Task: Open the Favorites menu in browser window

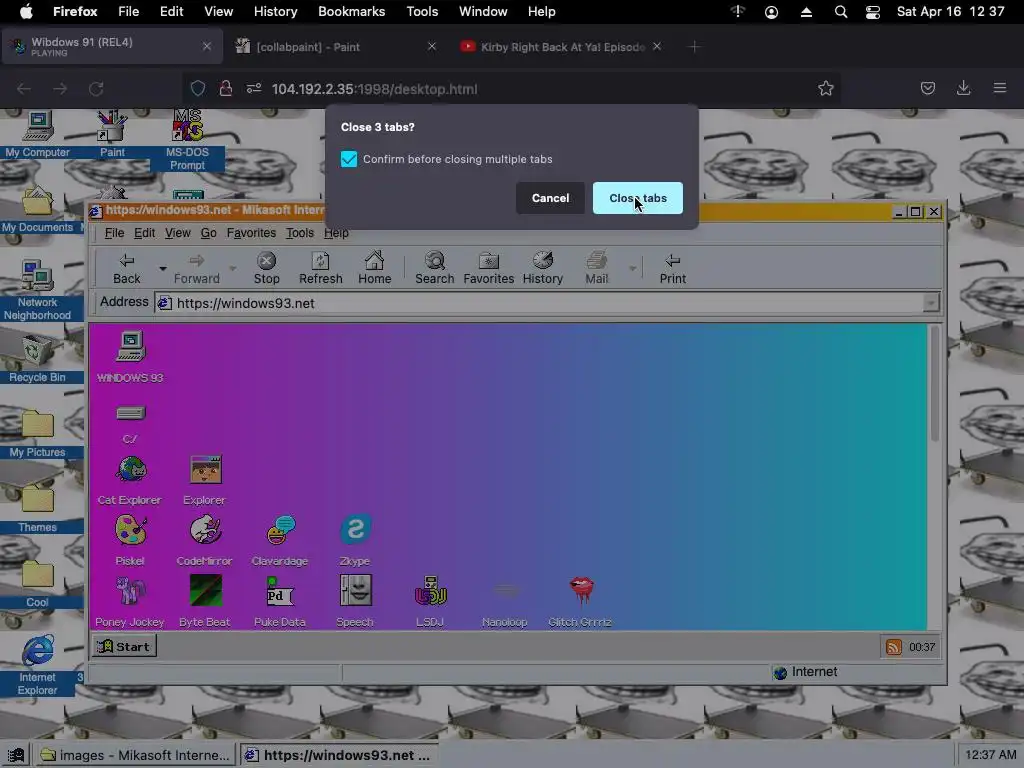Action: (251, 233)
